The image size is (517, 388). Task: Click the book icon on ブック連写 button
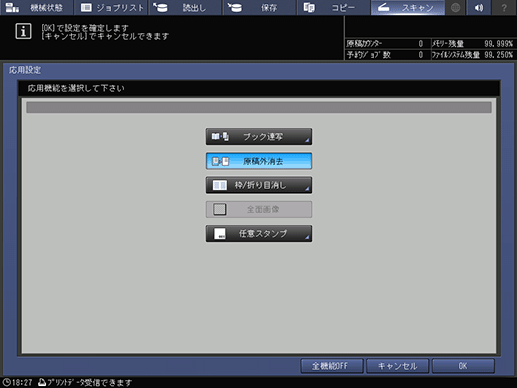click(x=220, y=137)
